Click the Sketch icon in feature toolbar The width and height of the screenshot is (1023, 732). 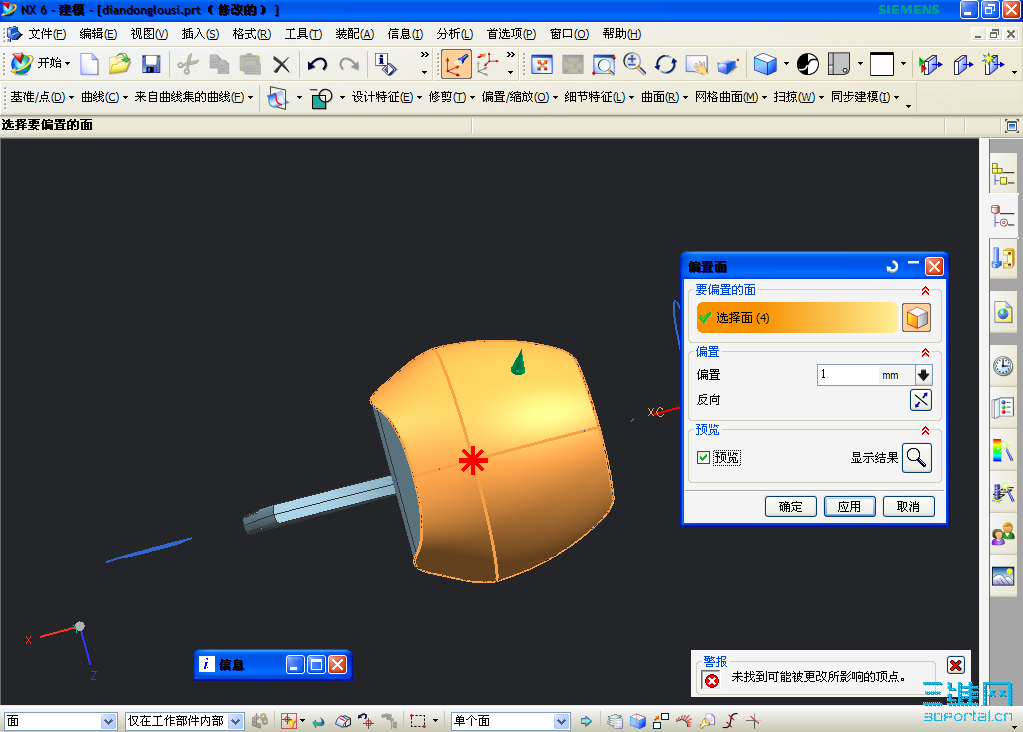(278, 98)
